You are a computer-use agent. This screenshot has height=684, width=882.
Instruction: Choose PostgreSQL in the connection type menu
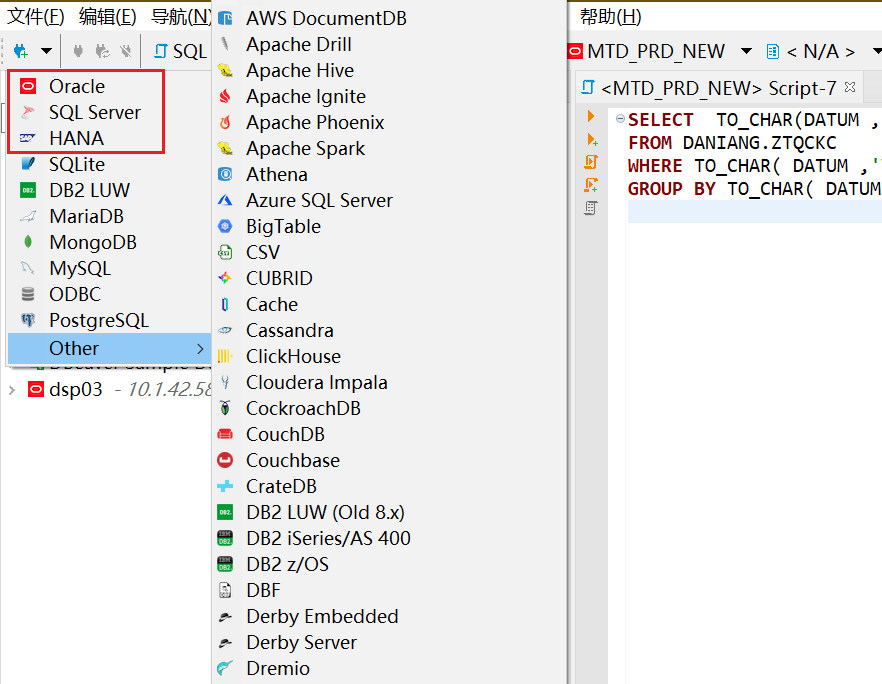98,320
